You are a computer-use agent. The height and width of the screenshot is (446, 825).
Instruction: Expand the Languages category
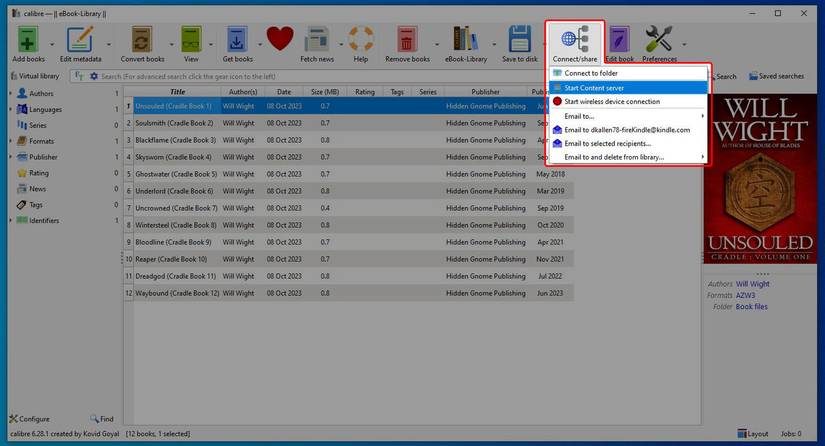11,109
